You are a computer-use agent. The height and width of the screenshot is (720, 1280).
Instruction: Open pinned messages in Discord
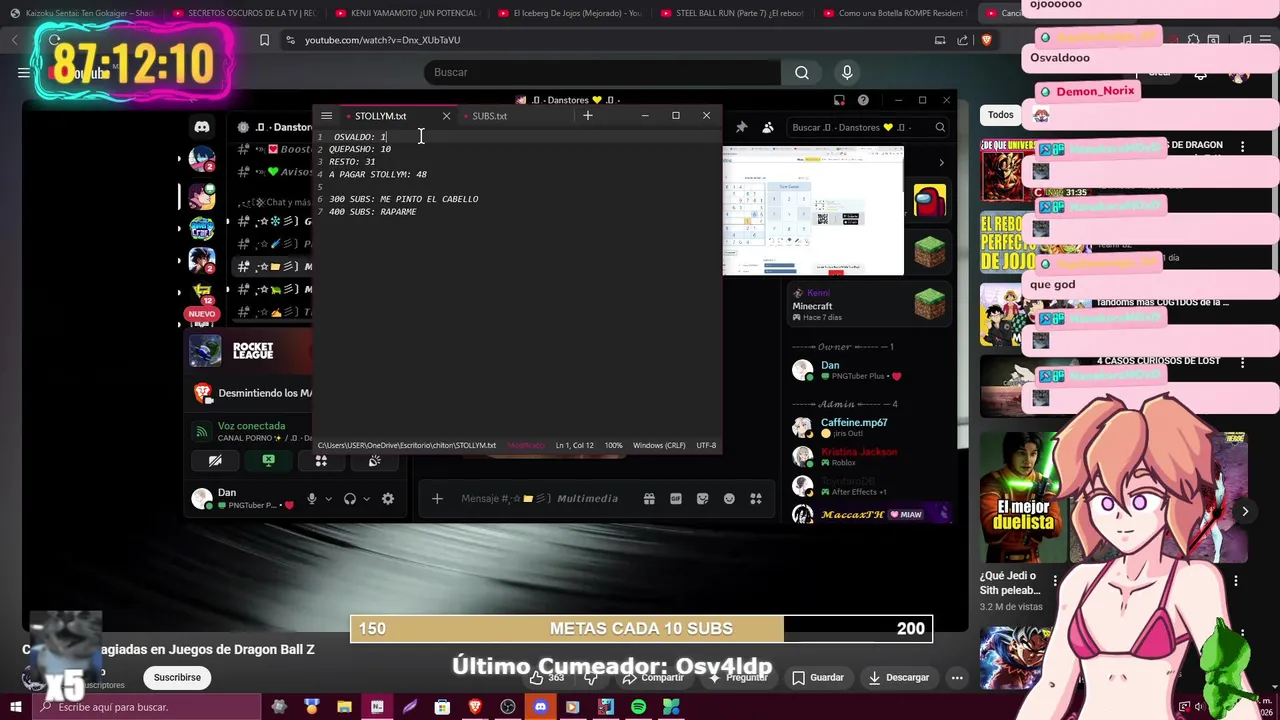pyautogui.click(x=741, y=127)
